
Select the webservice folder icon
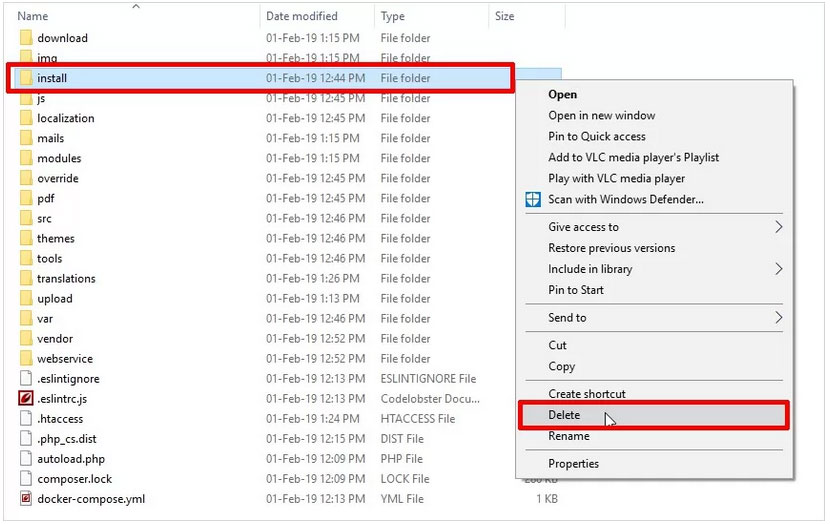[26, 359]
